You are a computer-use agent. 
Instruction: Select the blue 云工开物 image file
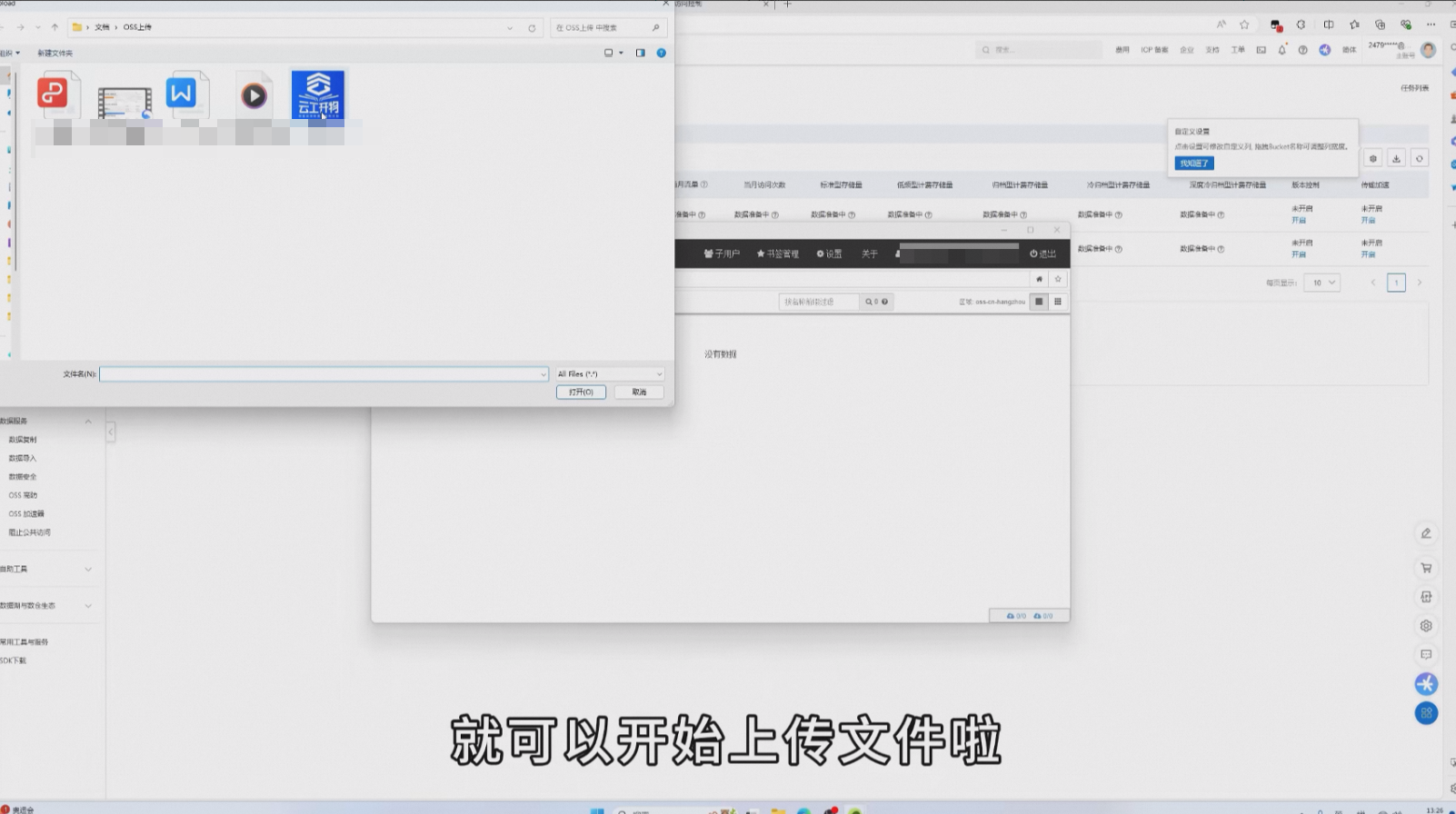[318, 94]
